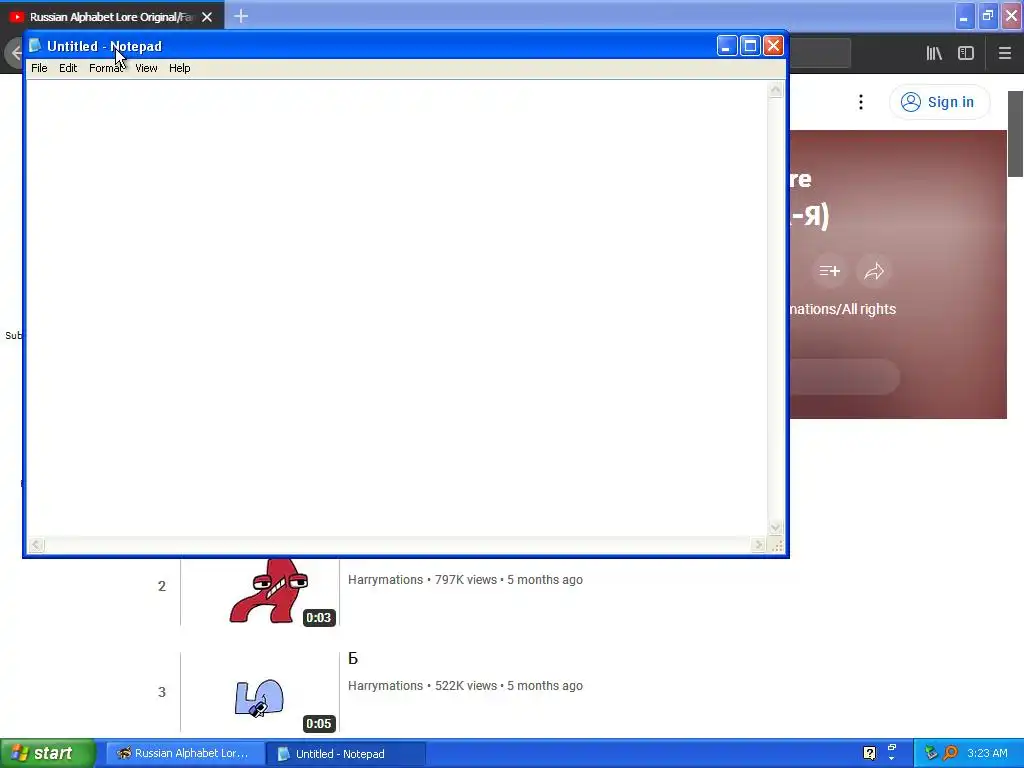Click the Notepad horizontal scrollbar left arrow
The image size is (1024, 768).
point(37,545)
